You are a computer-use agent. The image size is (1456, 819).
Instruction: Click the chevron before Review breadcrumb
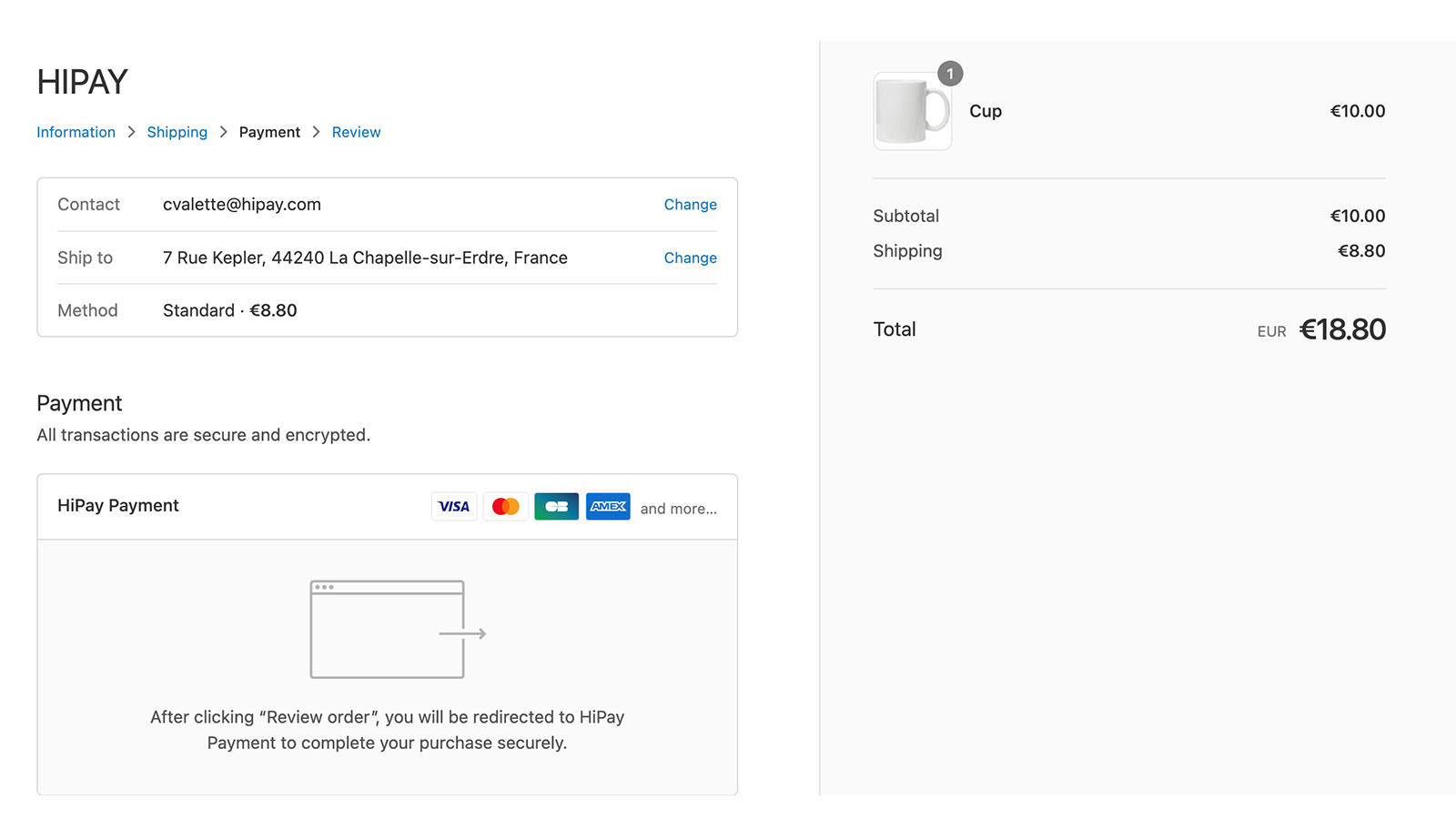coord(316,132)
